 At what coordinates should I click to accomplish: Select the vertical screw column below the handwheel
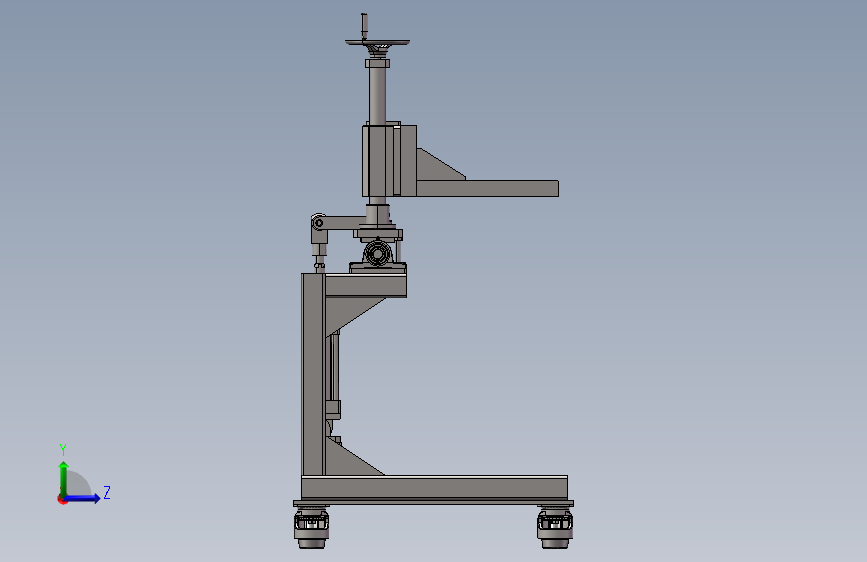point(378,93)
